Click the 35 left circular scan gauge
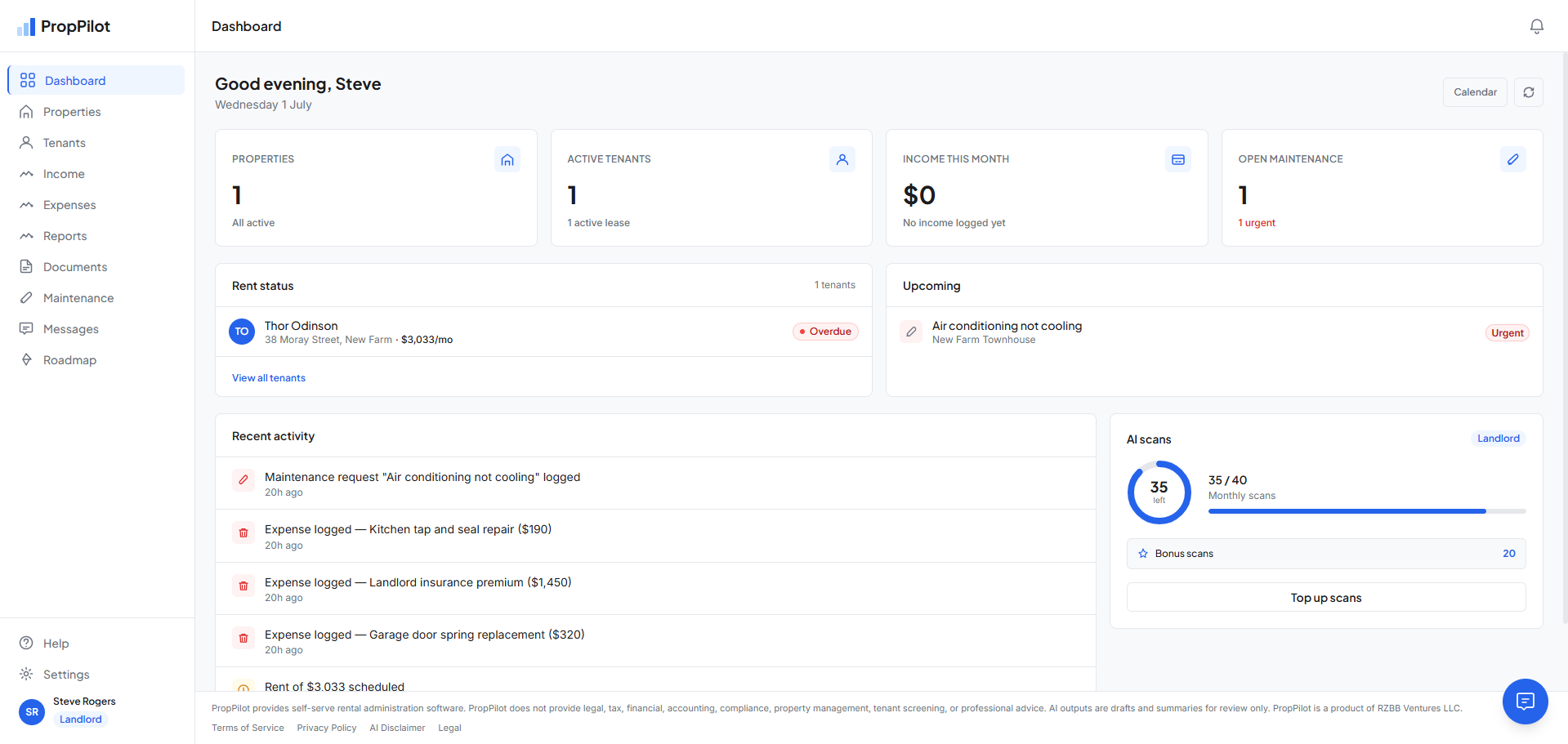 tap(1159, 492)
